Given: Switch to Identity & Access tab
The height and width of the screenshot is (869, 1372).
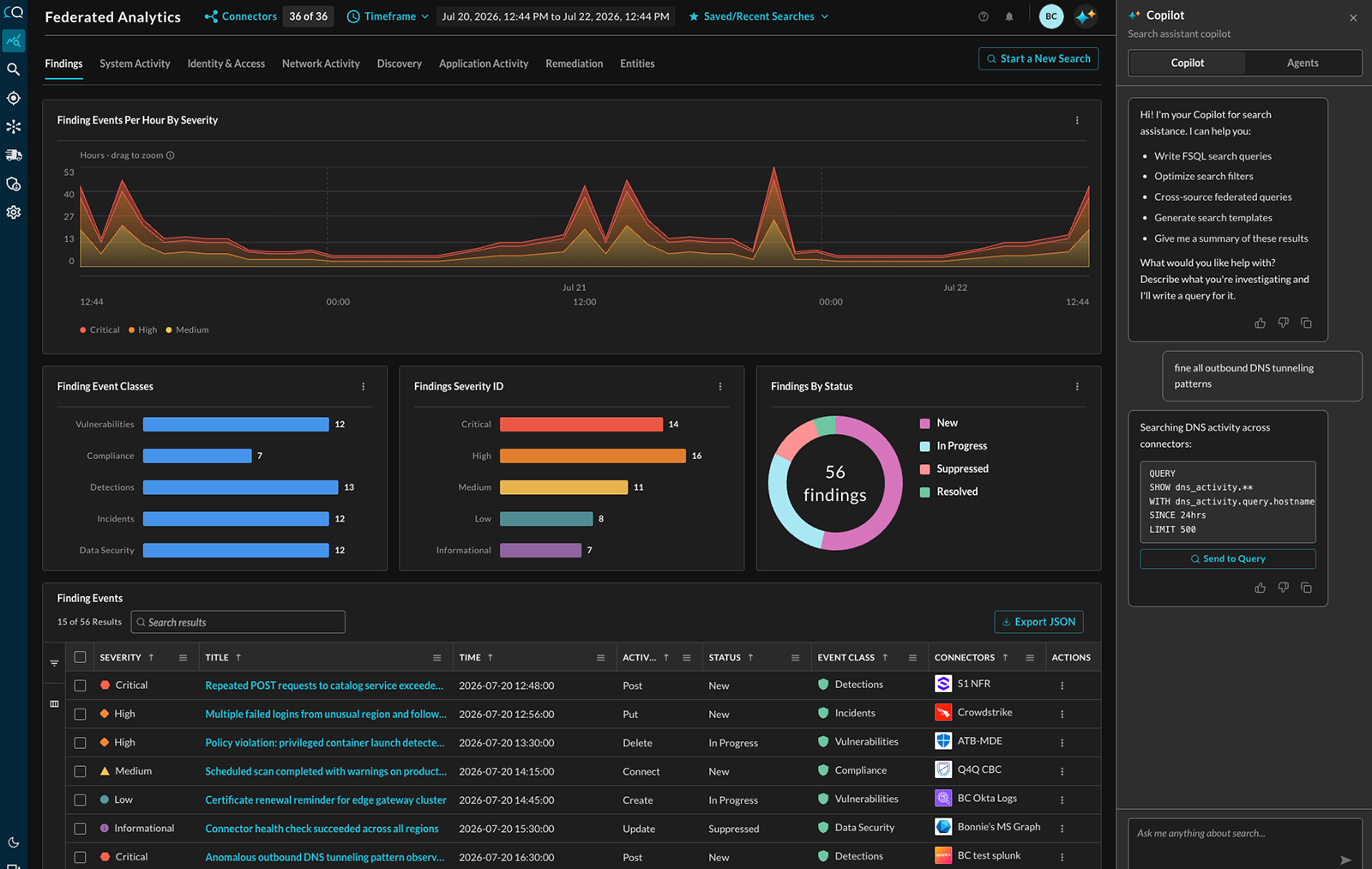Looking at the screenshot, I should click(226, 63).
